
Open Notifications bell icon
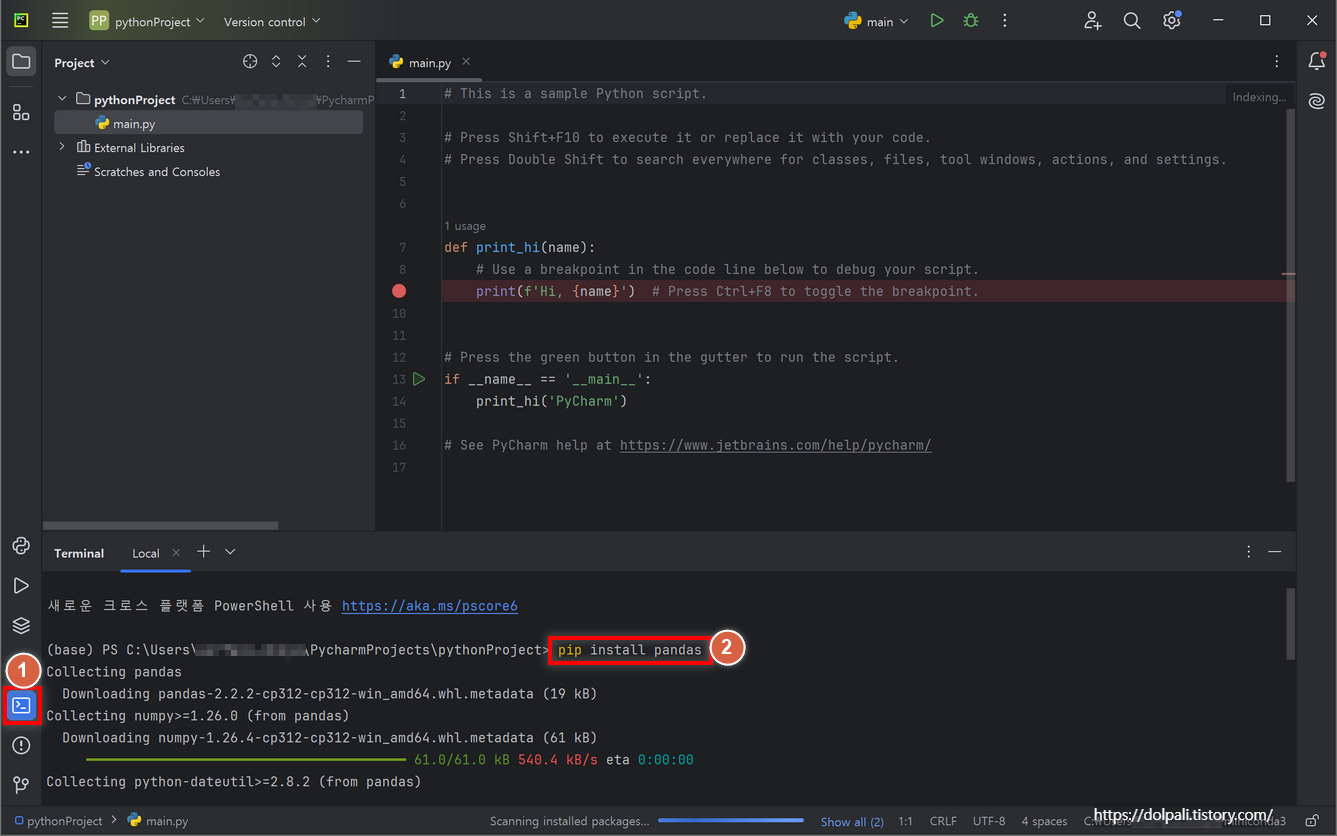coord(1317,61)
